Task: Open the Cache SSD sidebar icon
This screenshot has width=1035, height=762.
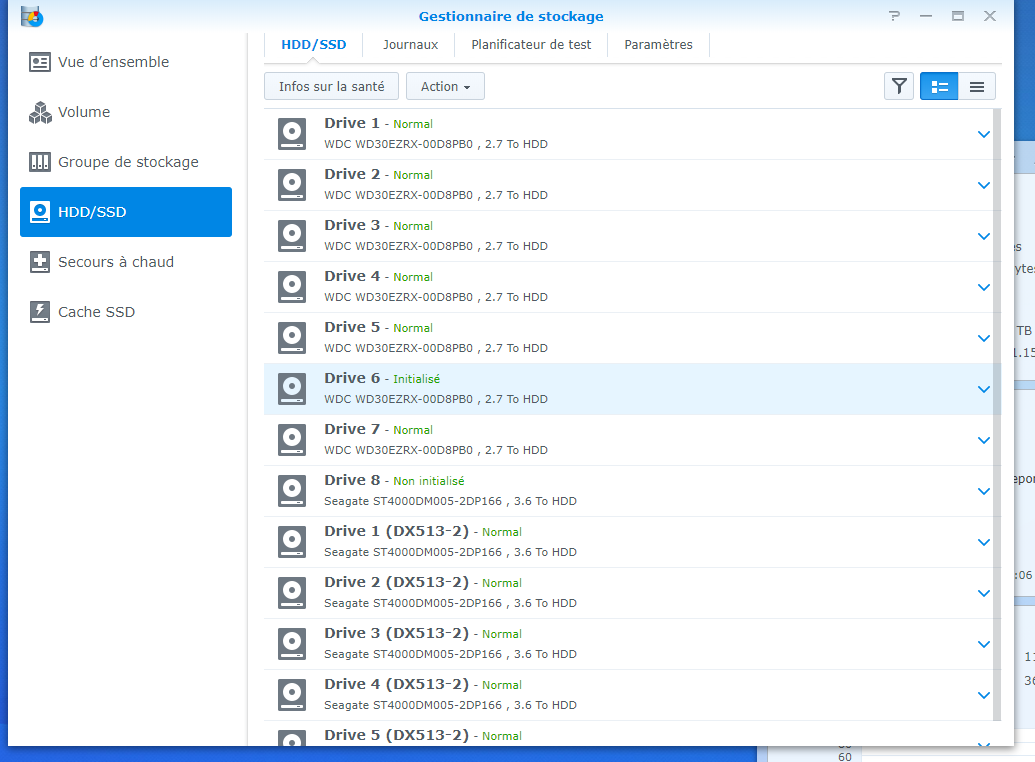Action: [40, 312]
